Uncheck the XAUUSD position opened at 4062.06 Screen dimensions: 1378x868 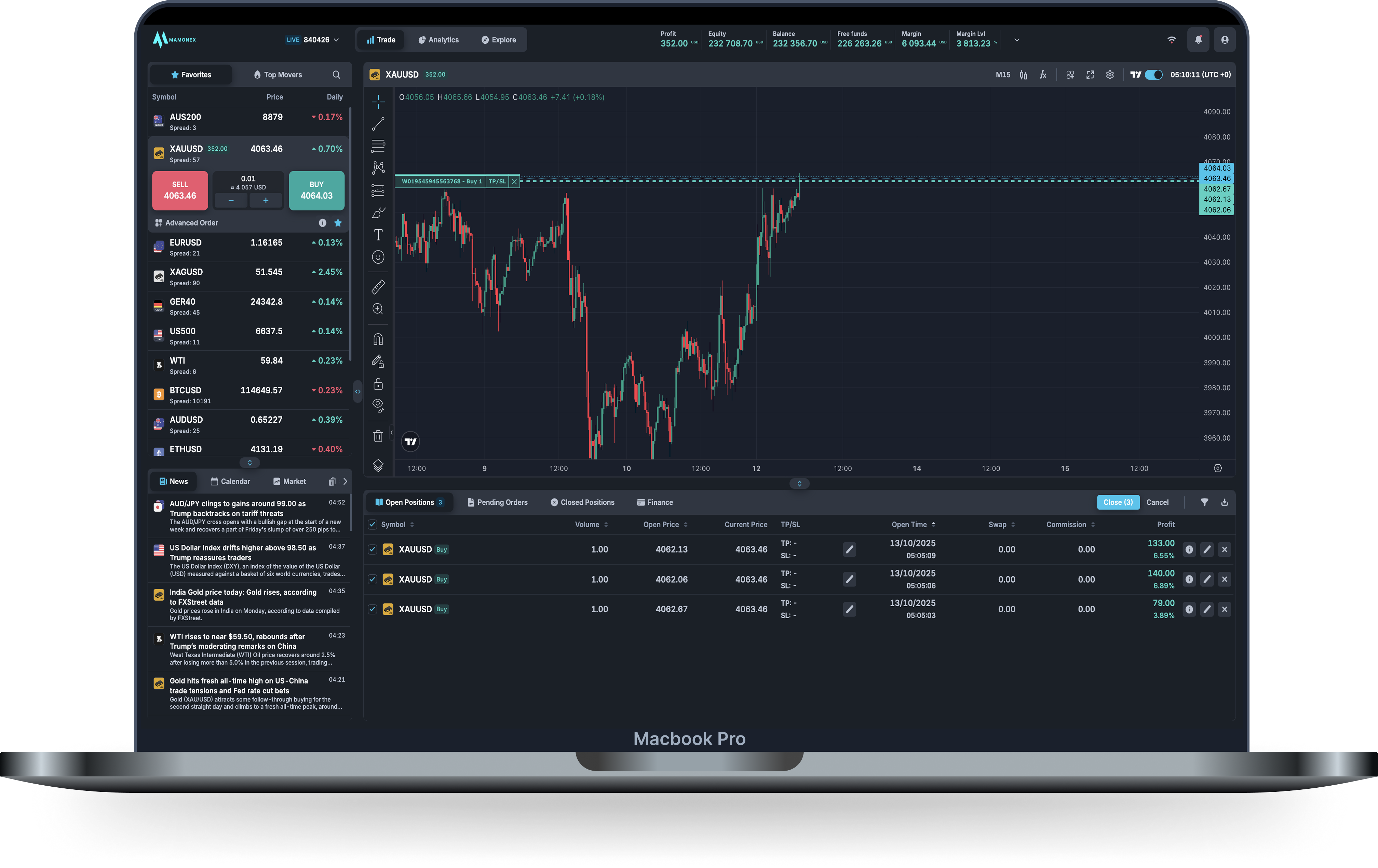(x=373, y=580)
